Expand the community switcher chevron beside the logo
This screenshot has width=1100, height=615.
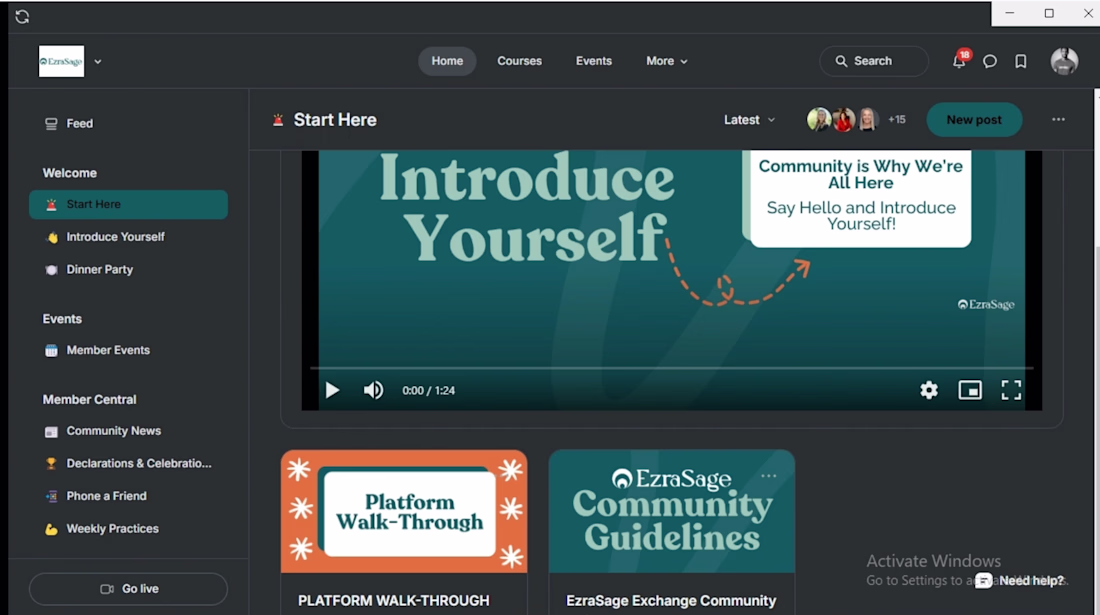[x=98, y=62]
